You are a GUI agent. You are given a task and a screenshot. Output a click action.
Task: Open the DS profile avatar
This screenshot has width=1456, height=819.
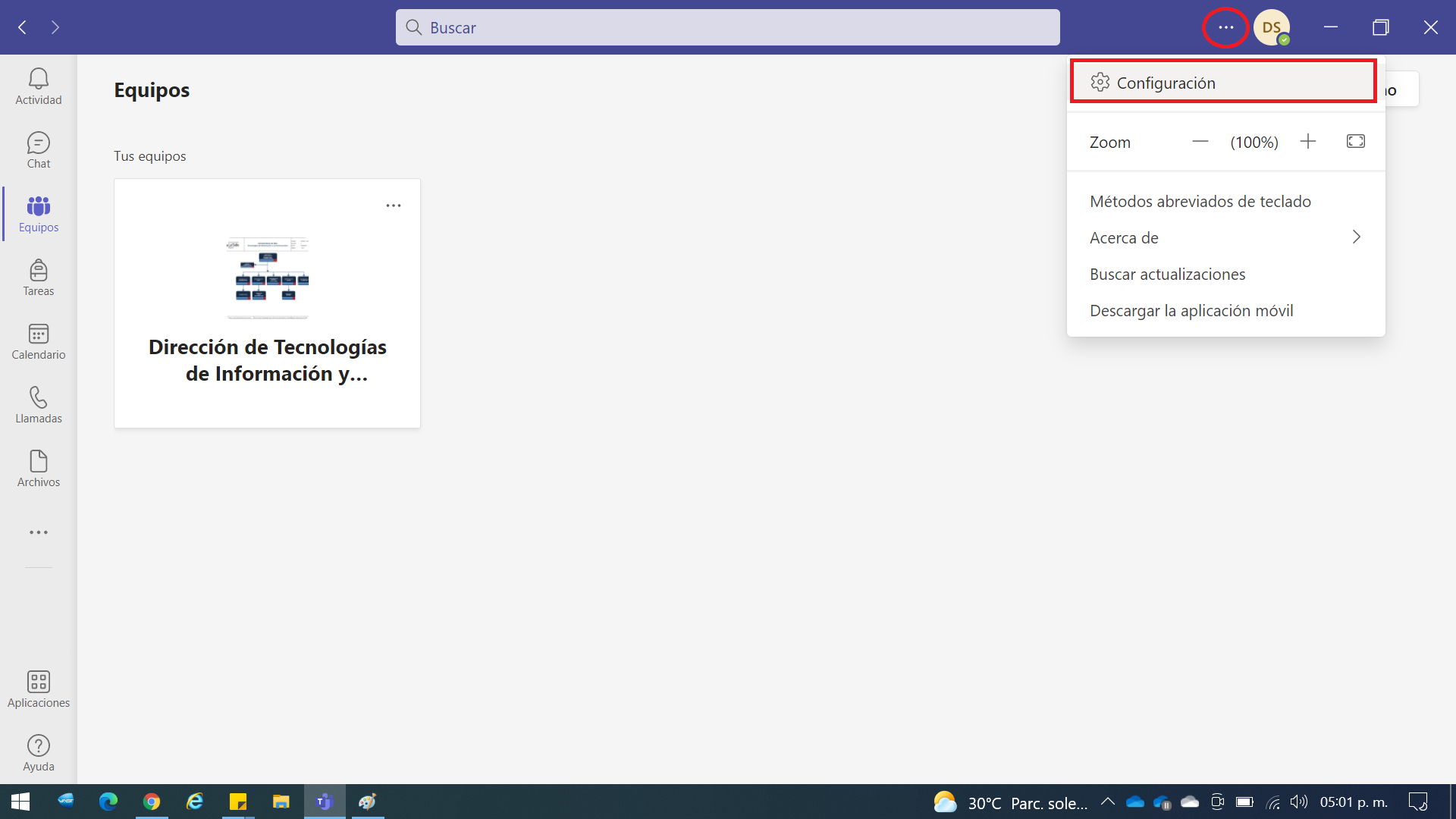coord(1271,27)
